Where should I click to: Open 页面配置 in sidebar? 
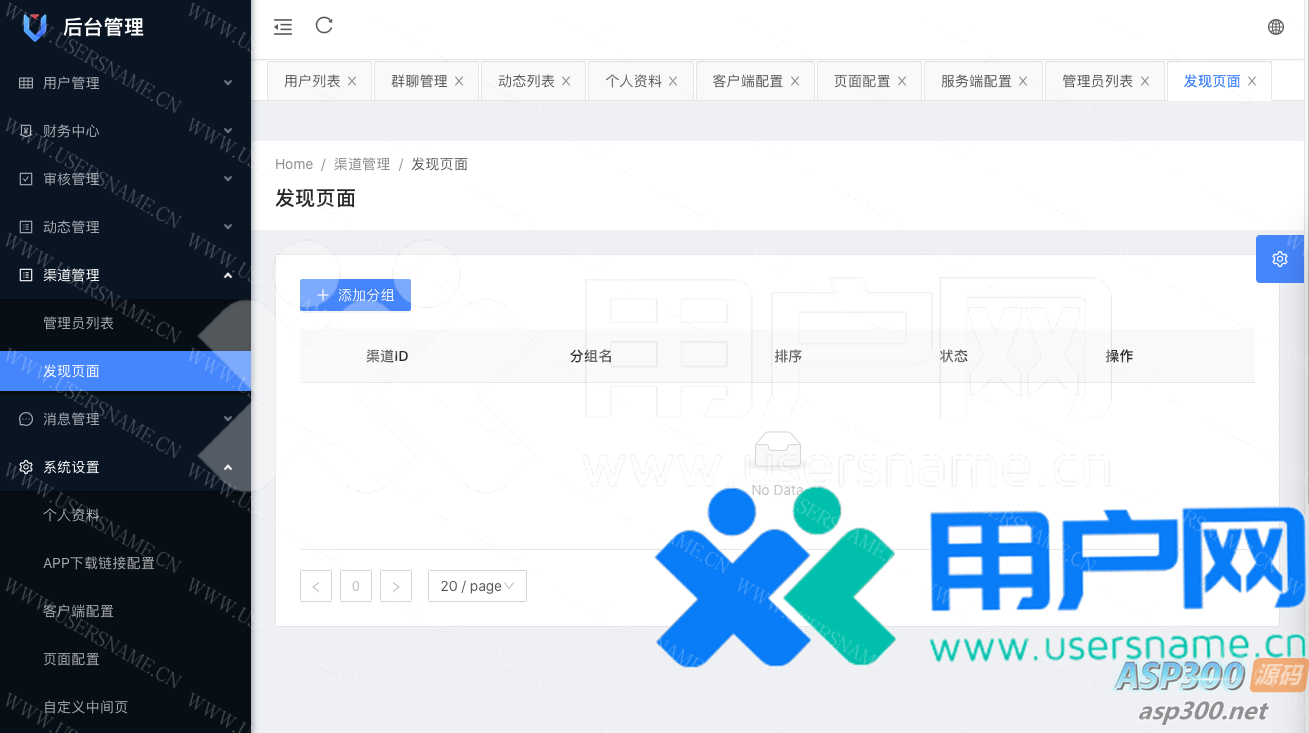click(125, 659)
